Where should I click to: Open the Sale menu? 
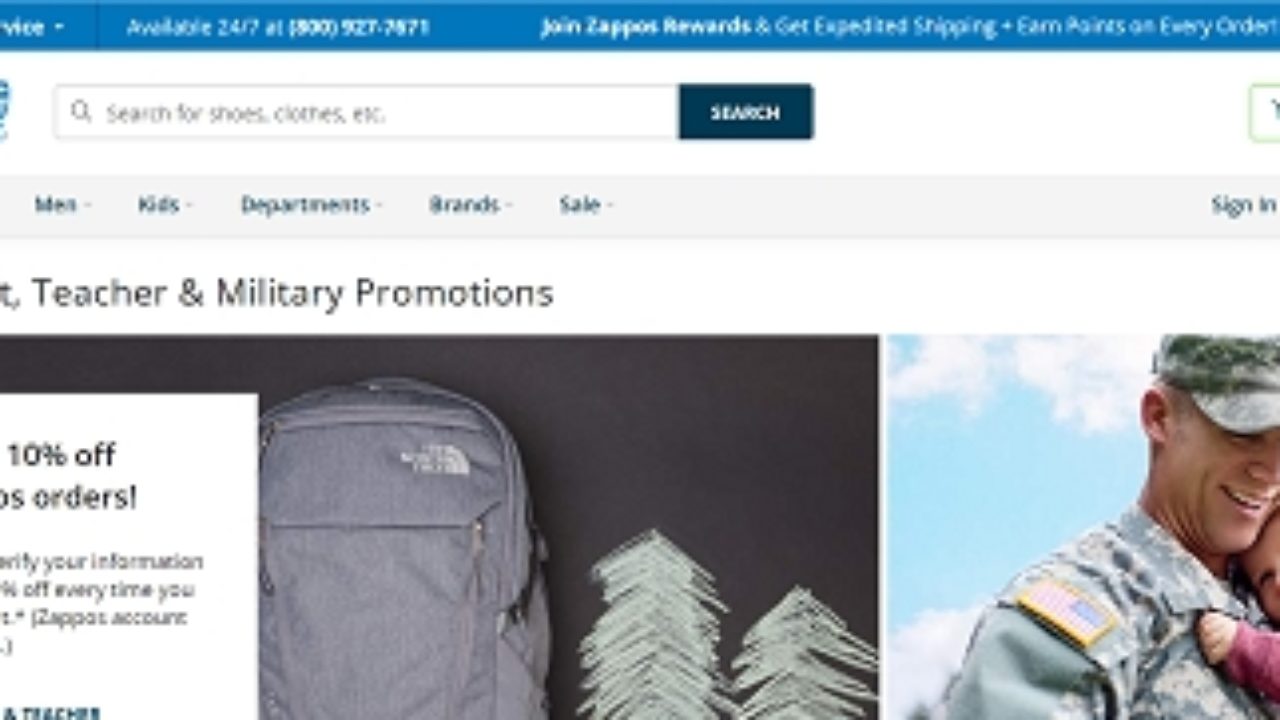(585, 205)
